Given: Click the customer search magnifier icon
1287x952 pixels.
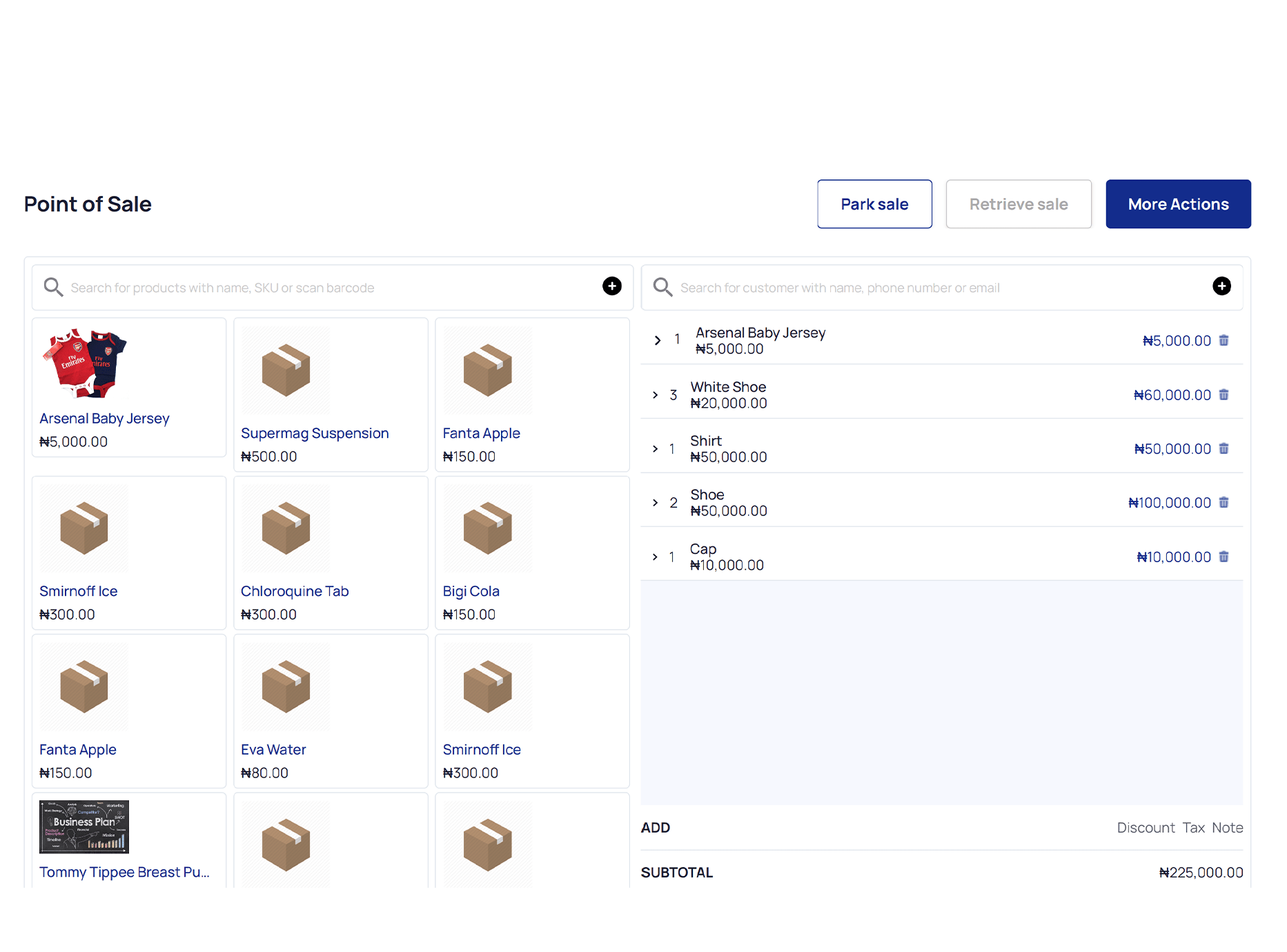Looking at the screenshot, I should click(x=662, y=287).
